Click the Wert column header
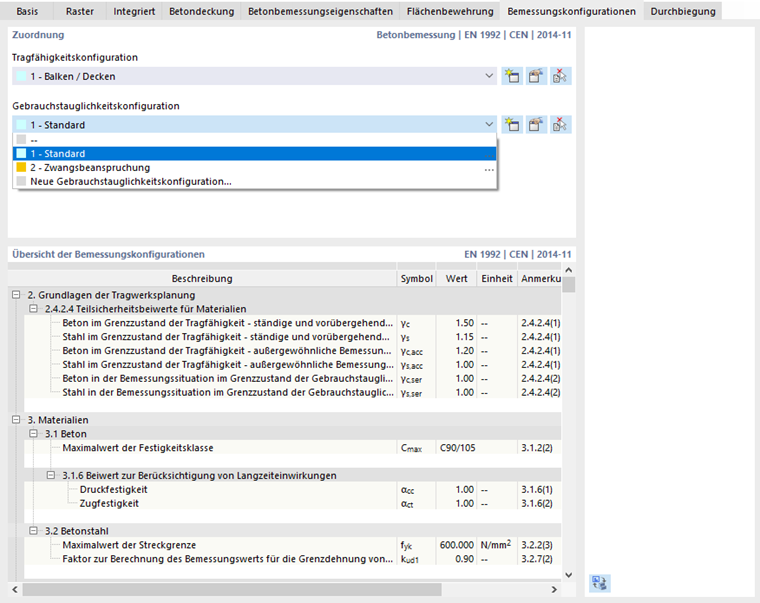The width and height of the screenshot is (760, 603). 457,279
